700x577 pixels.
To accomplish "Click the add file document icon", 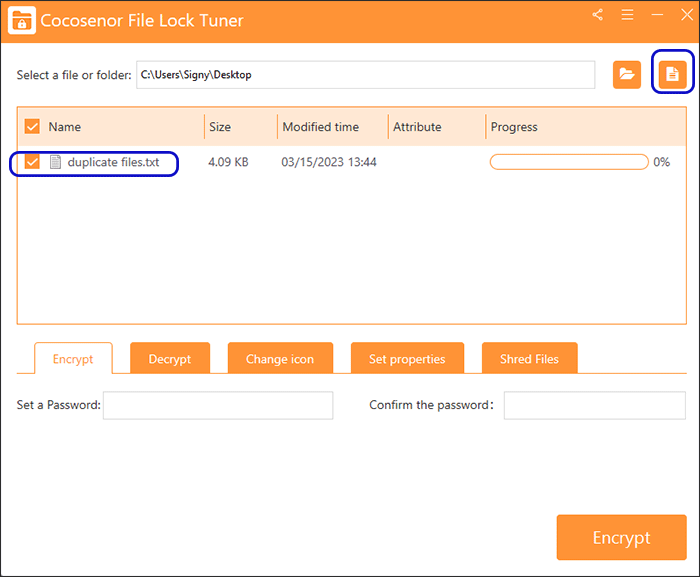I will (672, 74).
